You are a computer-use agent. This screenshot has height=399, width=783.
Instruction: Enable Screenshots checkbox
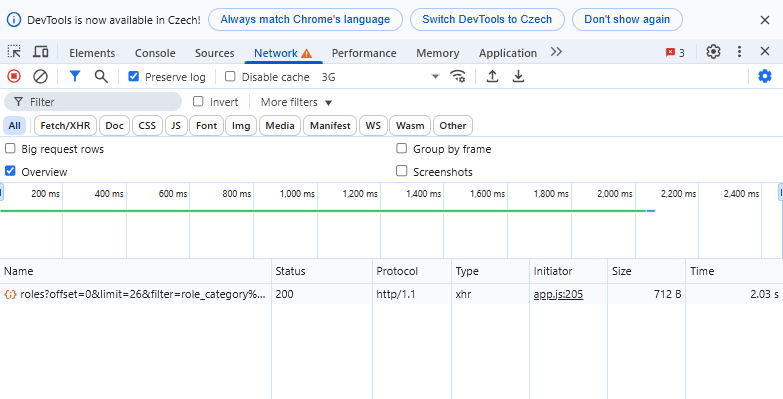click(401, 171)
